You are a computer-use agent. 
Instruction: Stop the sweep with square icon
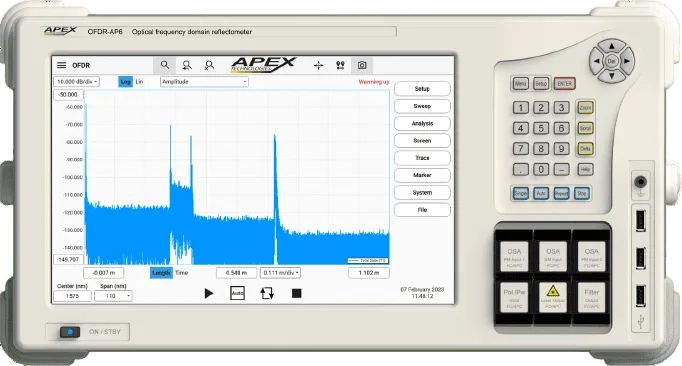[x=297, y=293]
